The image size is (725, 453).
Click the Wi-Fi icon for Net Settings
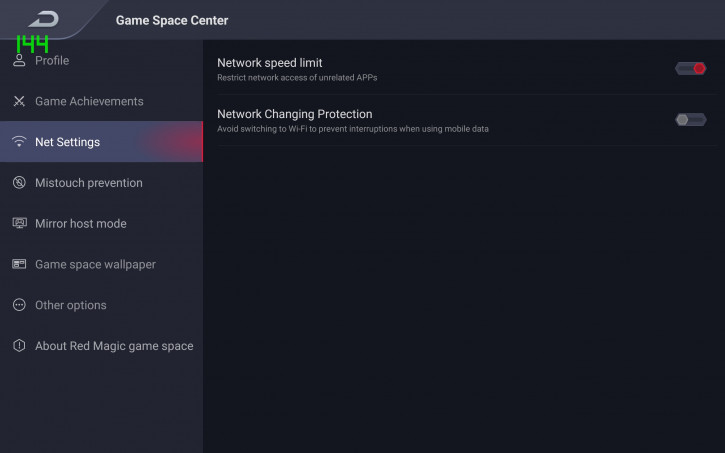click(x=19, y=141)
